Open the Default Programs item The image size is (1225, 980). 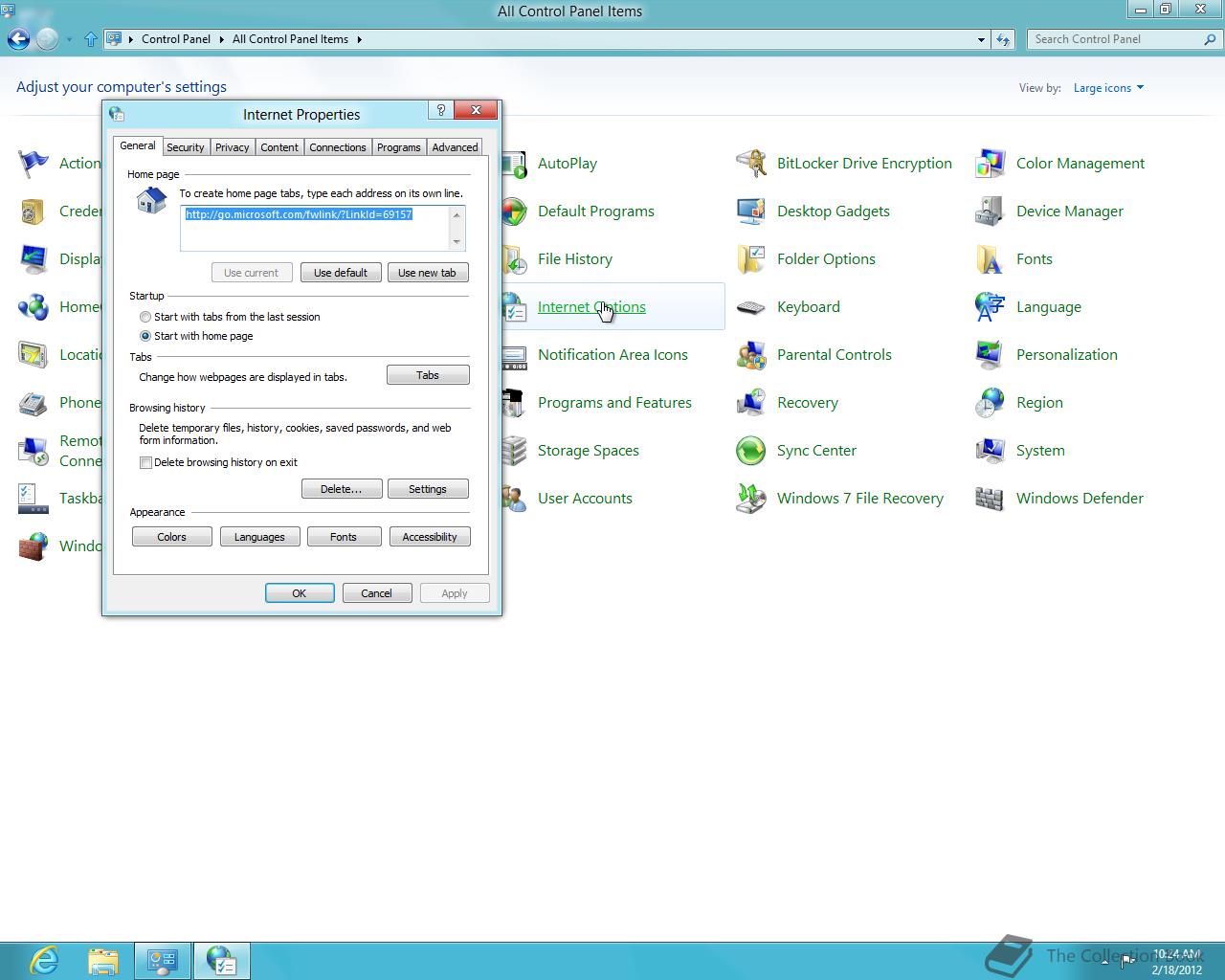[x=596, y=212]
